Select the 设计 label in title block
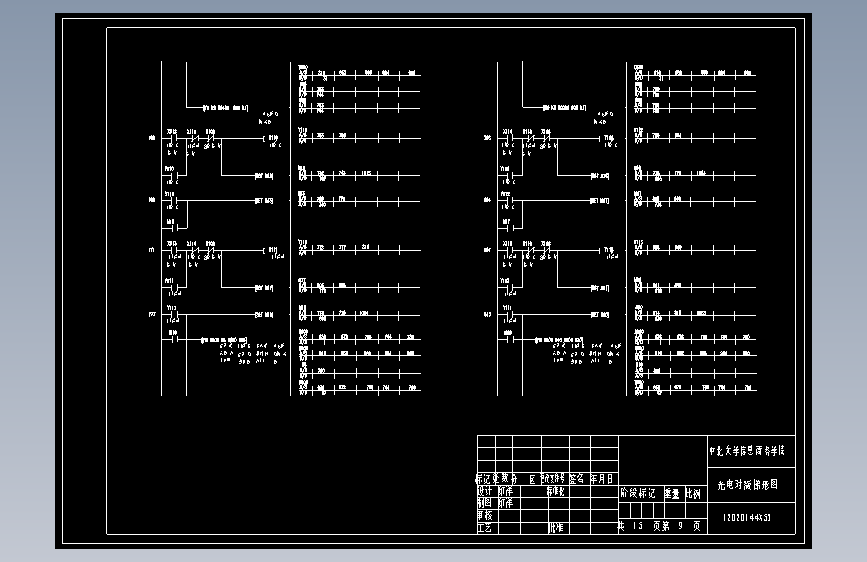The image size is (867, 562). point(485,491)
